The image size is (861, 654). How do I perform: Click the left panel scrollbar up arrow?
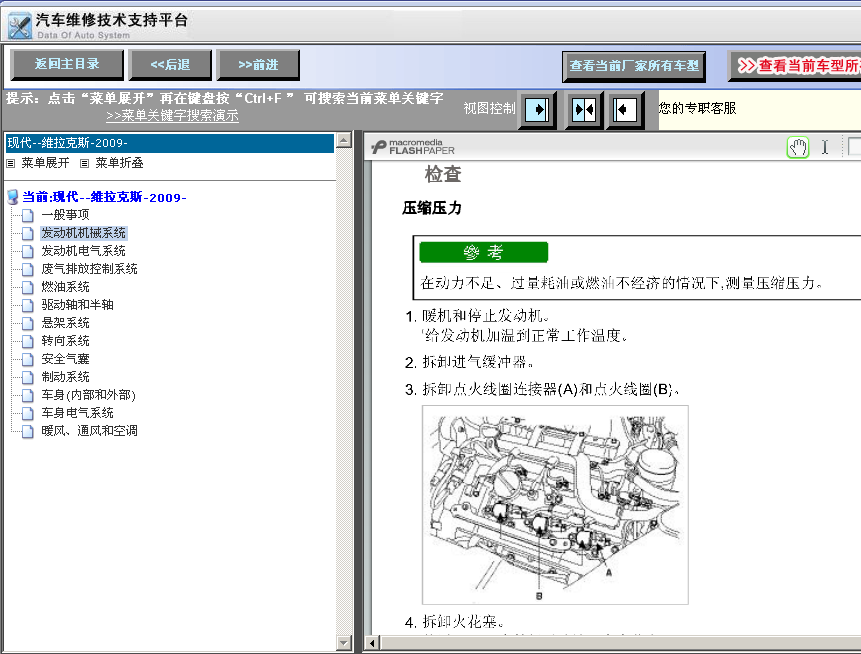tap(344, 140)
